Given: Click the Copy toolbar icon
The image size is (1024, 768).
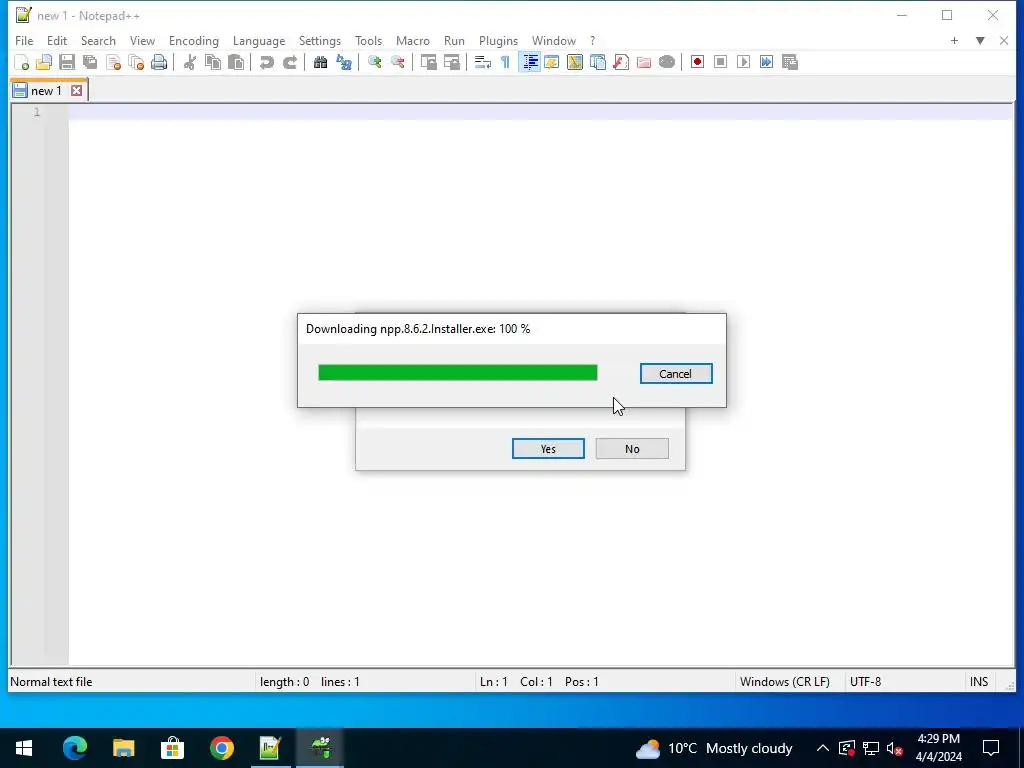Looking at the screenshot, I should click(x=213, y=62).
